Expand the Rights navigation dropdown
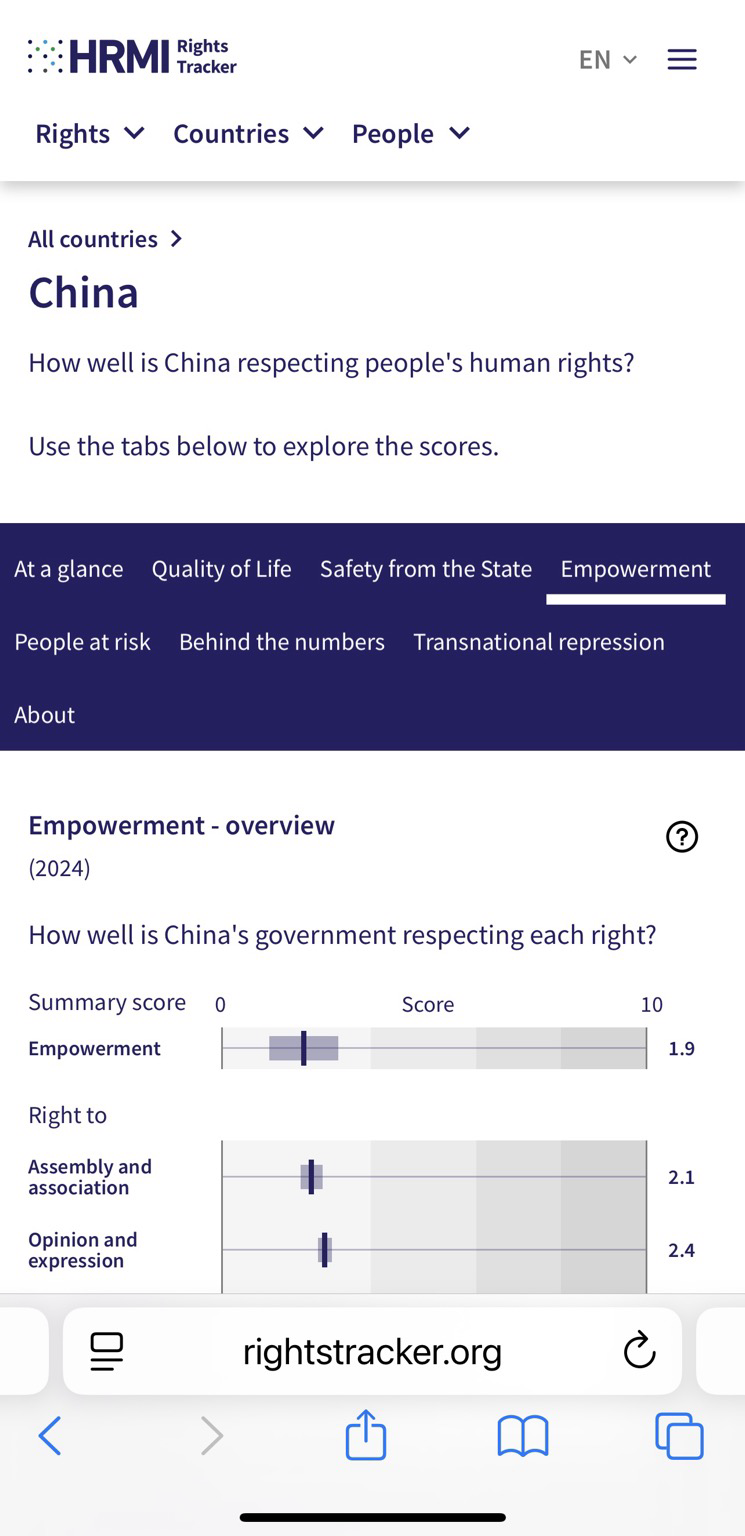Screen dimensions: 745x1536 (x=90, y=133)
